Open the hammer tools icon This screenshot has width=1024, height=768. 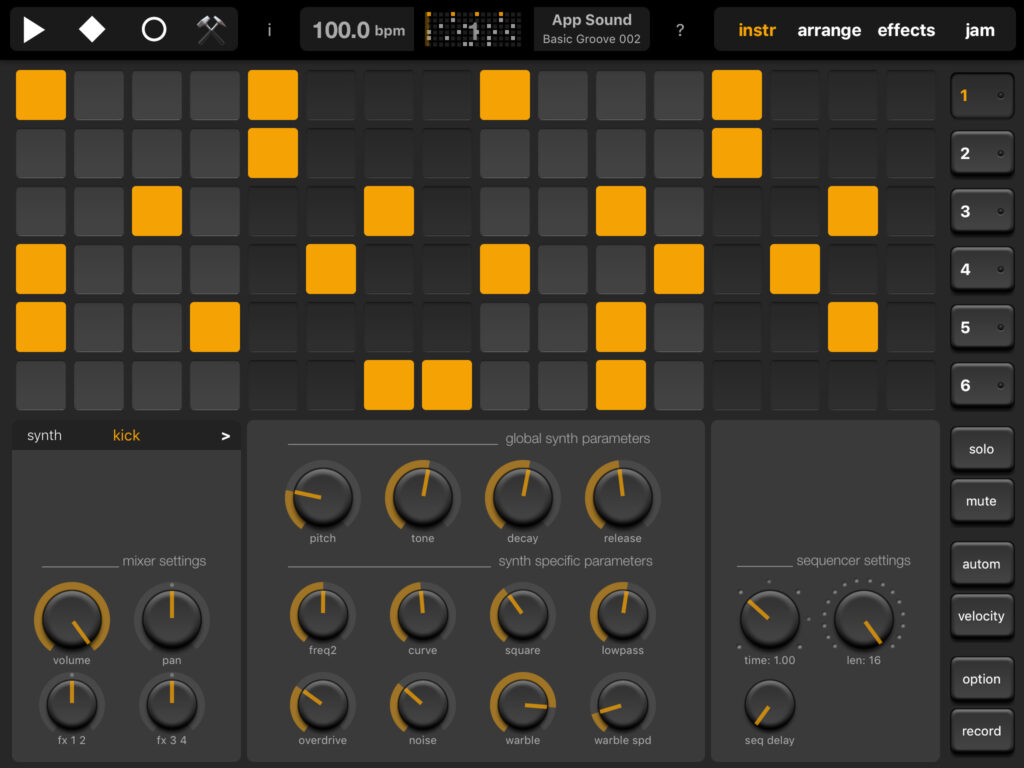211,30
